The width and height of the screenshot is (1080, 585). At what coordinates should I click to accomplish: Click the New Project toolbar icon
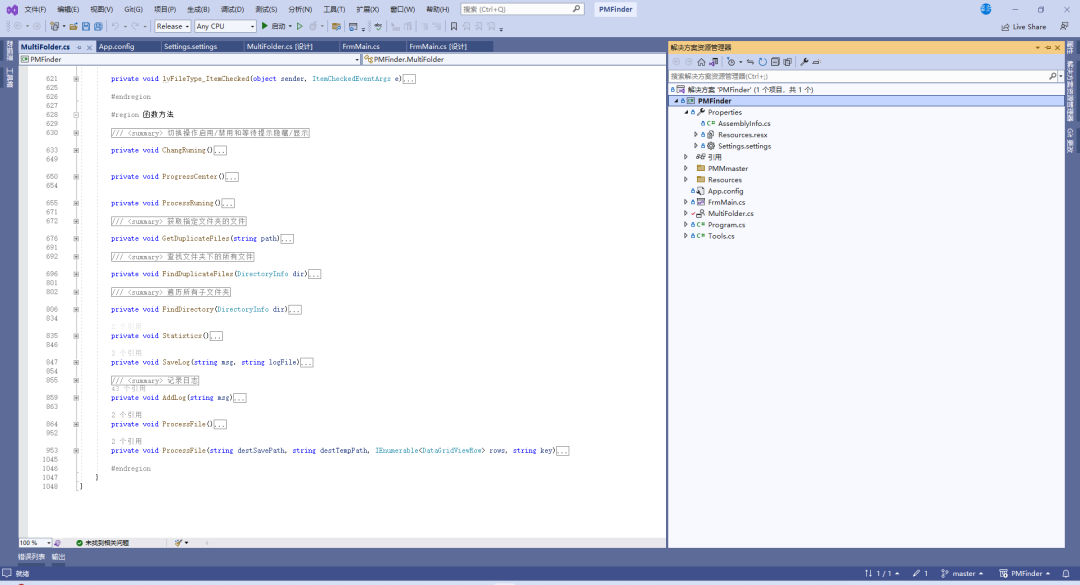coord(54,26)
